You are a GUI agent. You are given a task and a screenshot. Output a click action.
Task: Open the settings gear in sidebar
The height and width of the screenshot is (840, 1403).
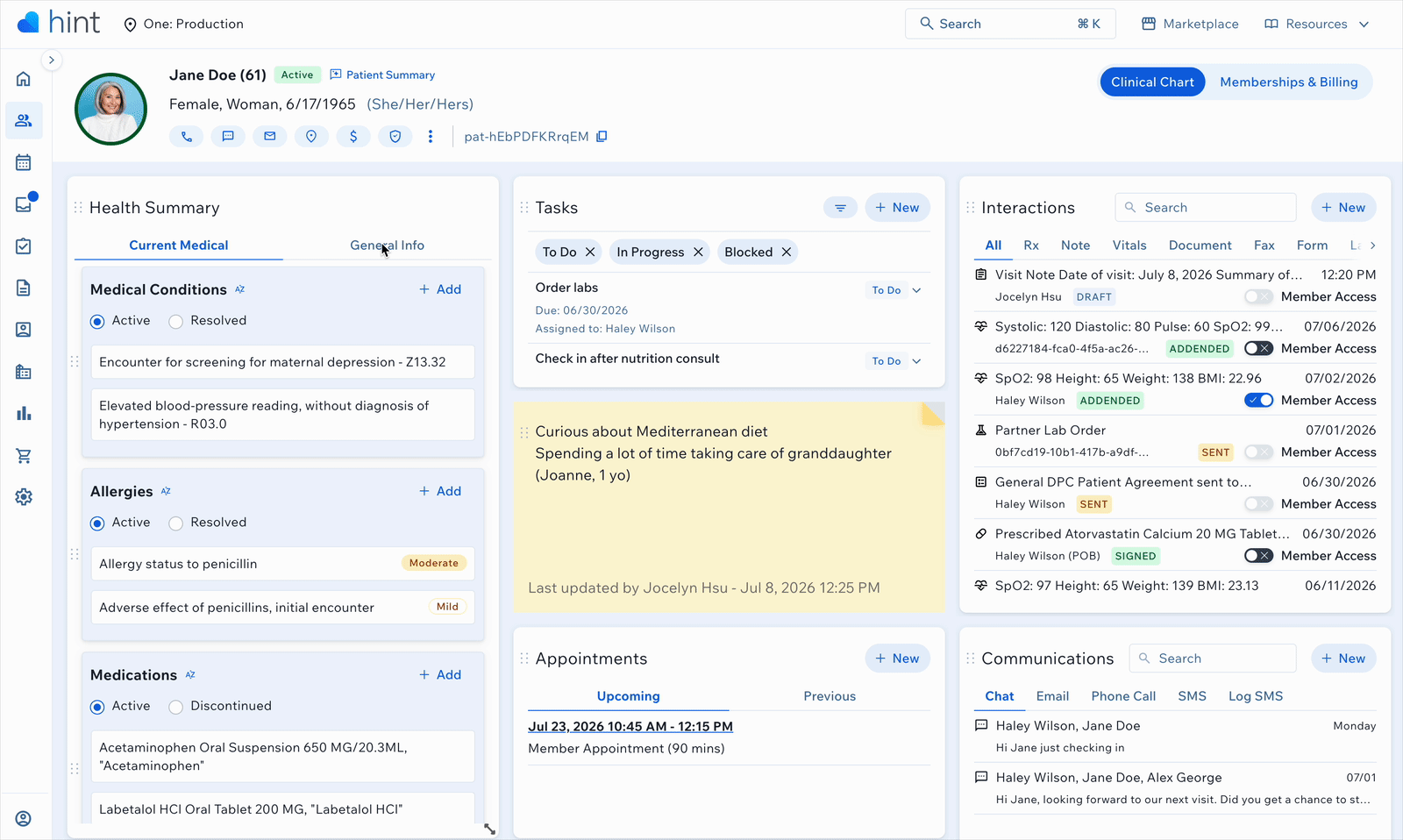(24, 497)
